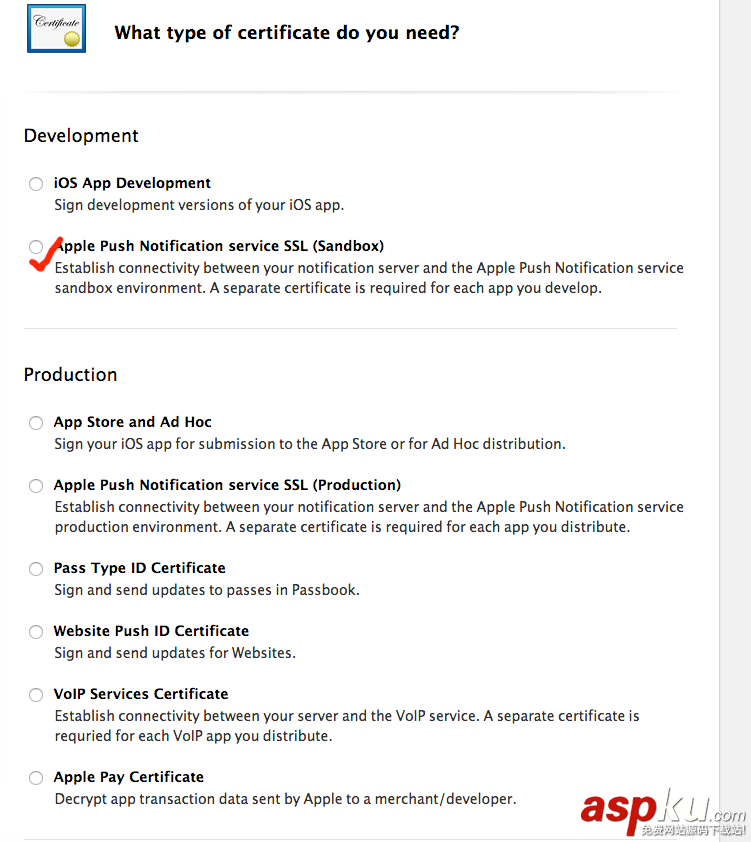Select the Pass Type ID Certificate radio button

[36, 569]
